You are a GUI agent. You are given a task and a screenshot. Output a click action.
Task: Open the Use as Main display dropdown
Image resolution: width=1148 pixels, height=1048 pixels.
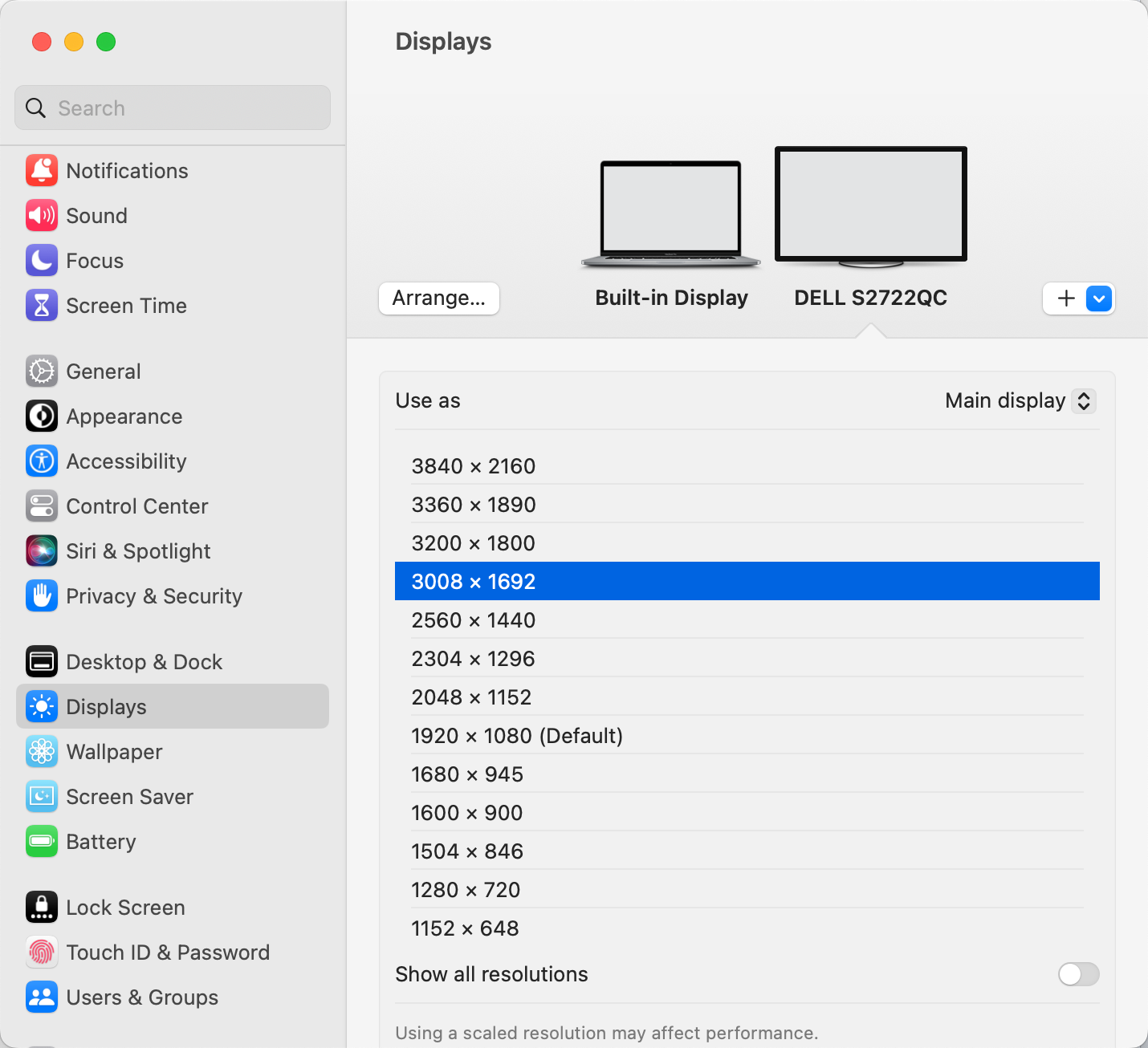click(x=1020, y=400)
